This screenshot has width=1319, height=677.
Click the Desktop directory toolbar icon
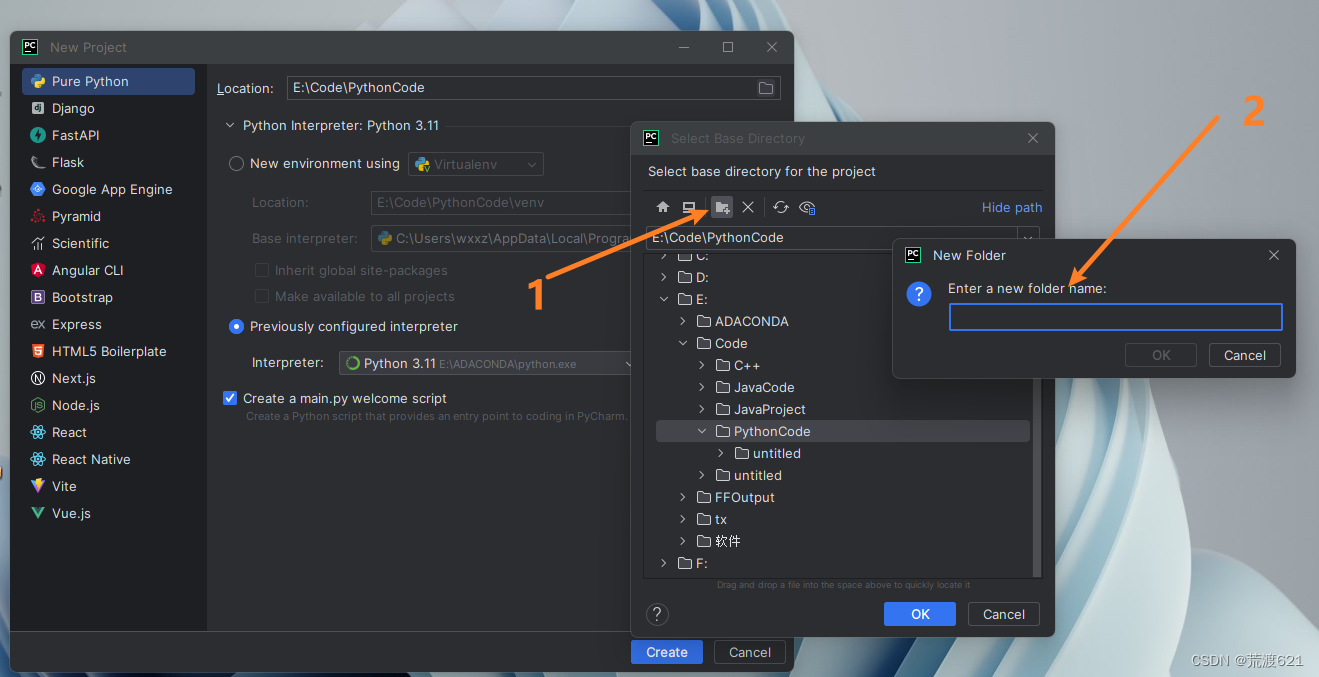(x=689, y=207)
